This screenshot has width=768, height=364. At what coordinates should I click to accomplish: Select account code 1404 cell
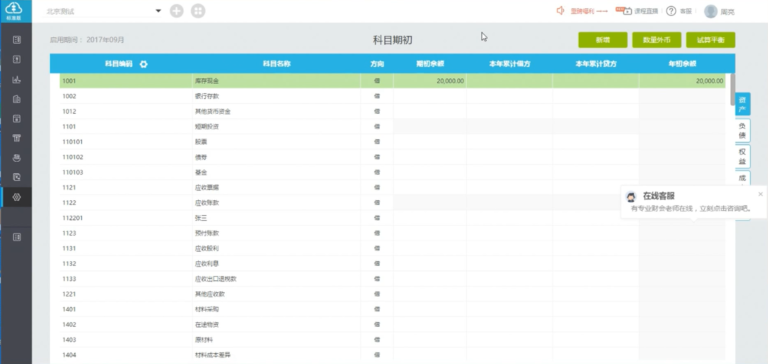click(126, 355)
